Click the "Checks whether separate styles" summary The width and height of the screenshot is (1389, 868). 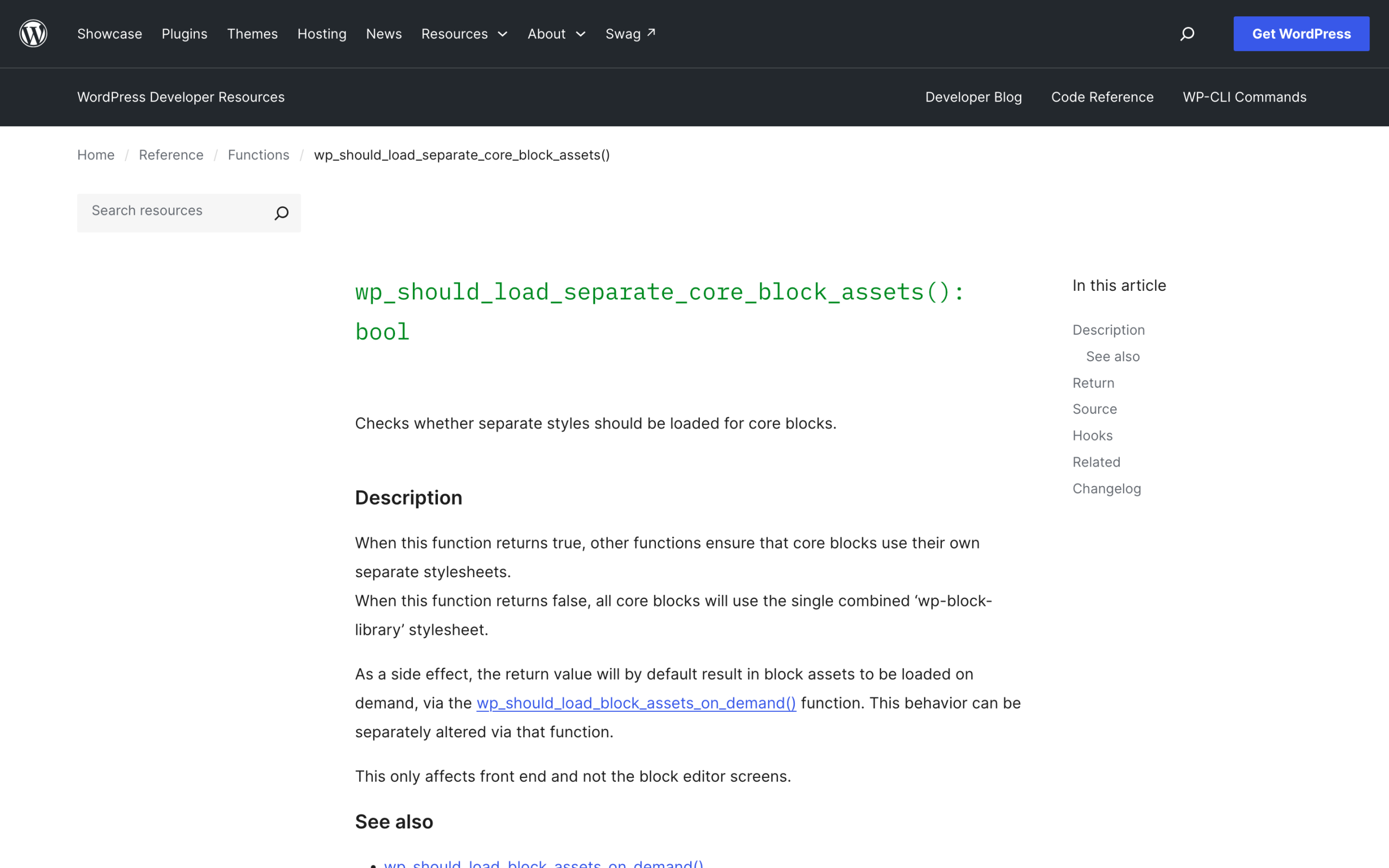click(x=596, y=424)
